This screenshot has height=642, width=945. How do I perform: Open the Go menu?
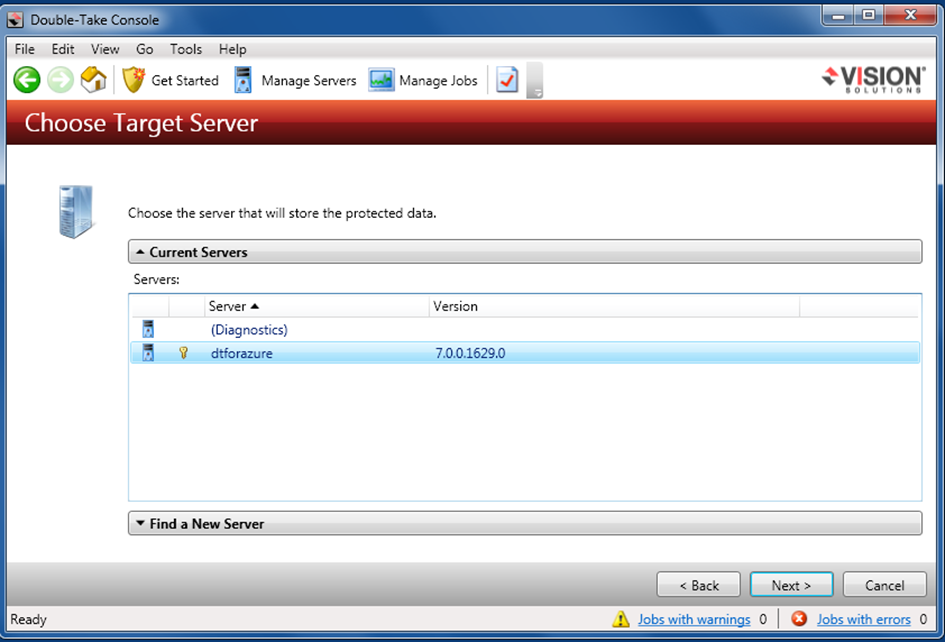coord(145,49)
